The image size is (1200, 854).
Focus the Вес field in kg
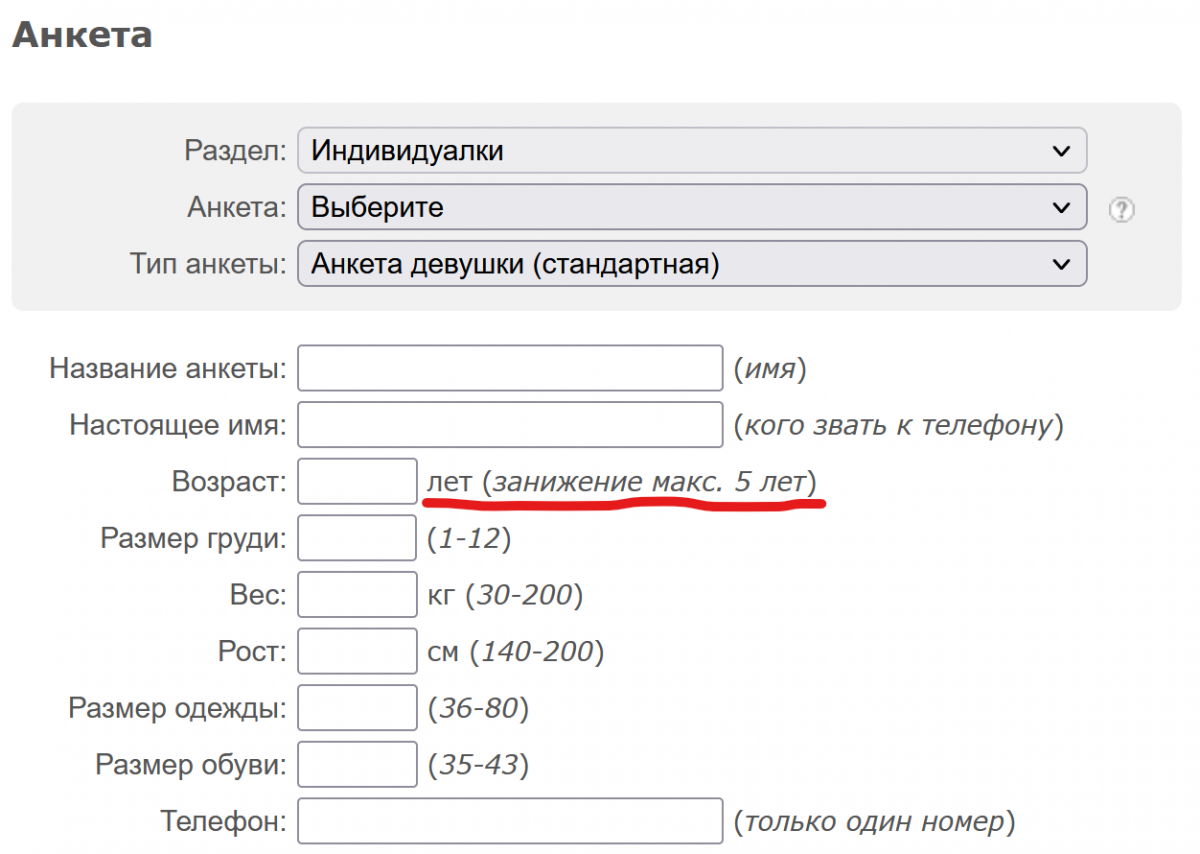pos(357,596)
